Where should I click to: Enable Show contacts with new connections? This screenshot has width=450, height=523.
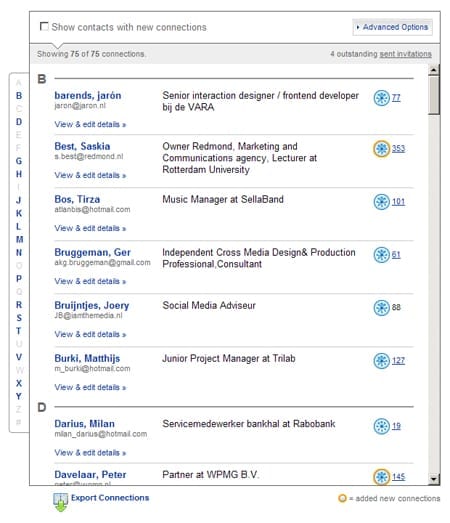click(44, 26)
